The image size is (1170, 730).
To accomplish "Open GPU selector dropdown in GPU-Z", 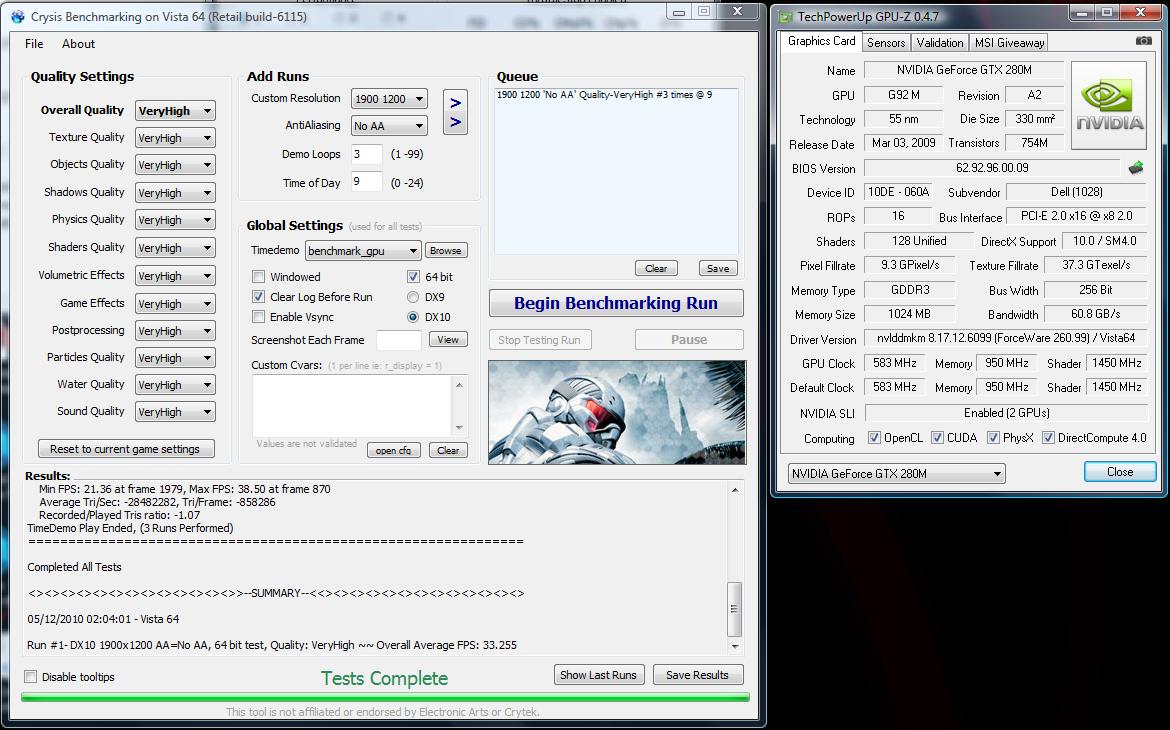I will (896, 474).
